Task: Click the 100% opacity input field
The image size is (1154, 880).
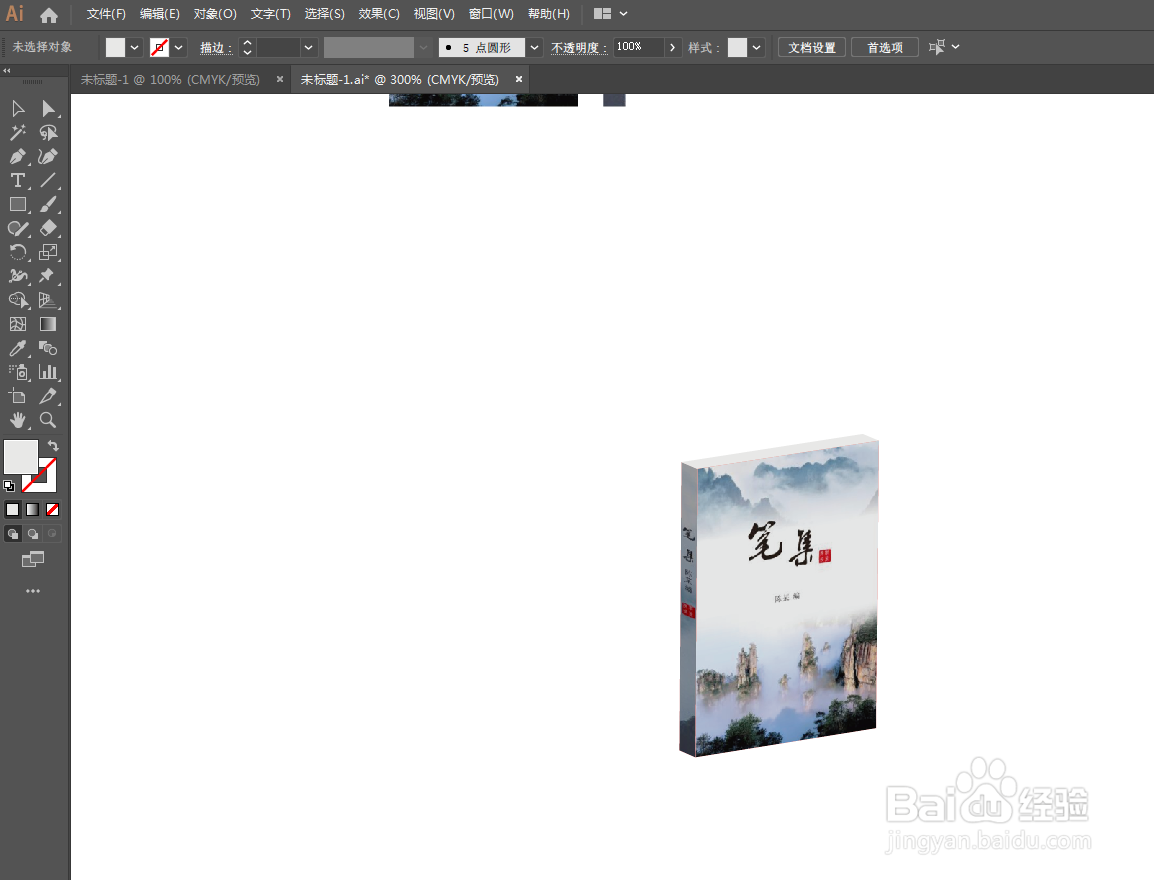Action: click(638, 47)
